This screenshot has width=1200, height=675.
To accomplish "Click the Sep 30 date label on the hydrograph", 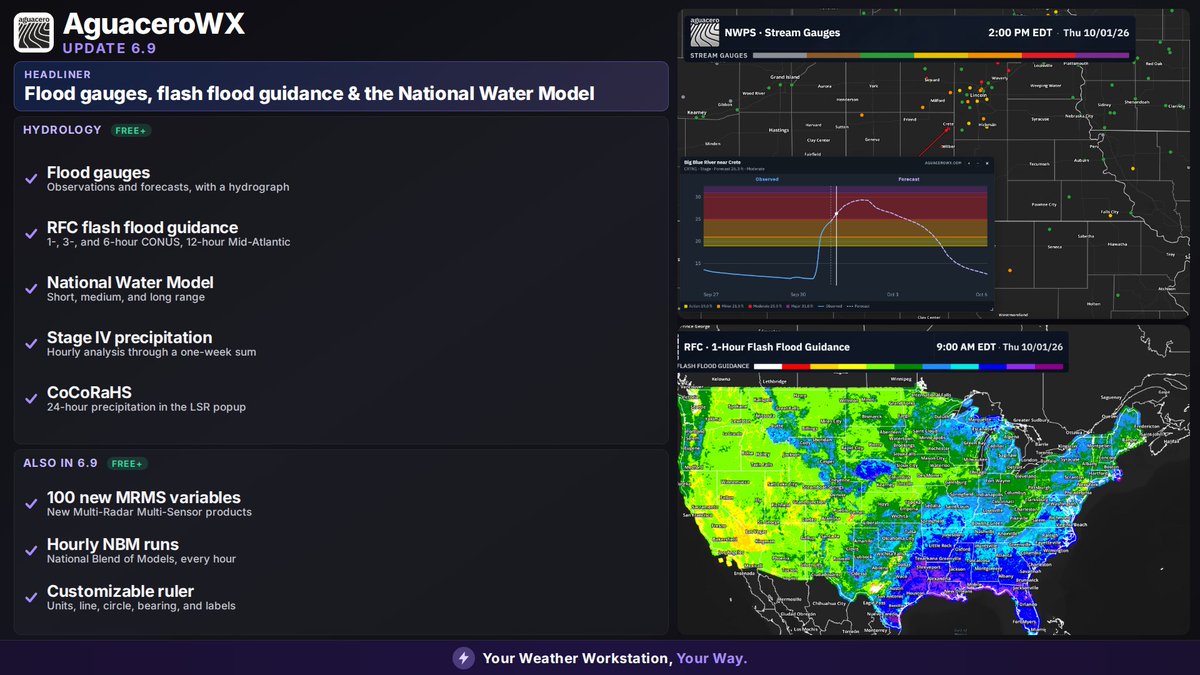I will (x=798, y=294).
